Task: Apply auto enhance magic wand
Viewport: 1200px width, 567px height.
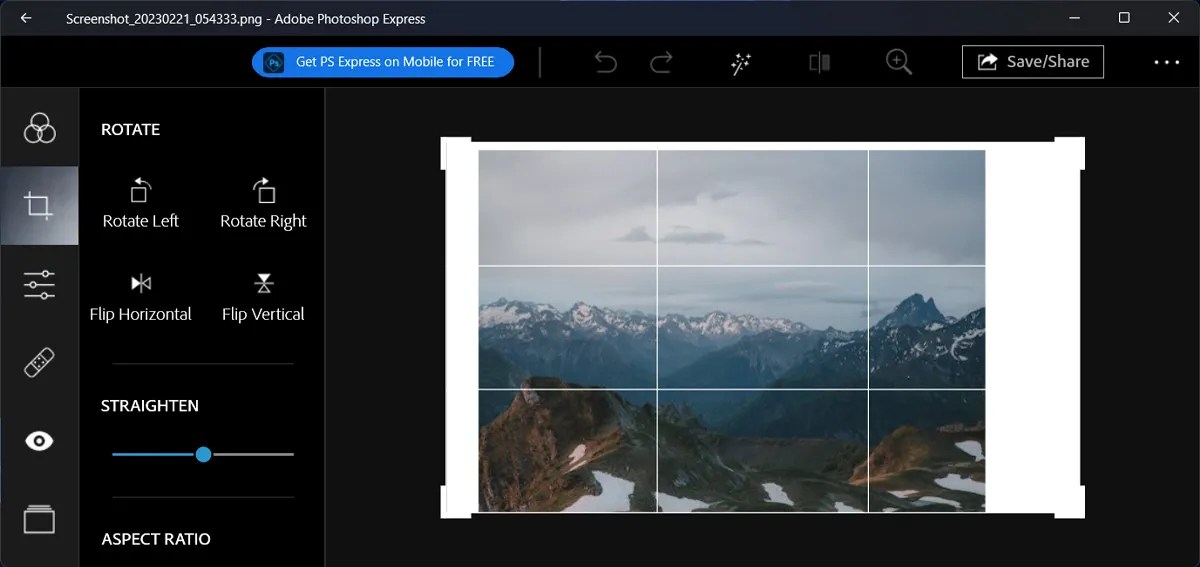Action: point(741,63)
